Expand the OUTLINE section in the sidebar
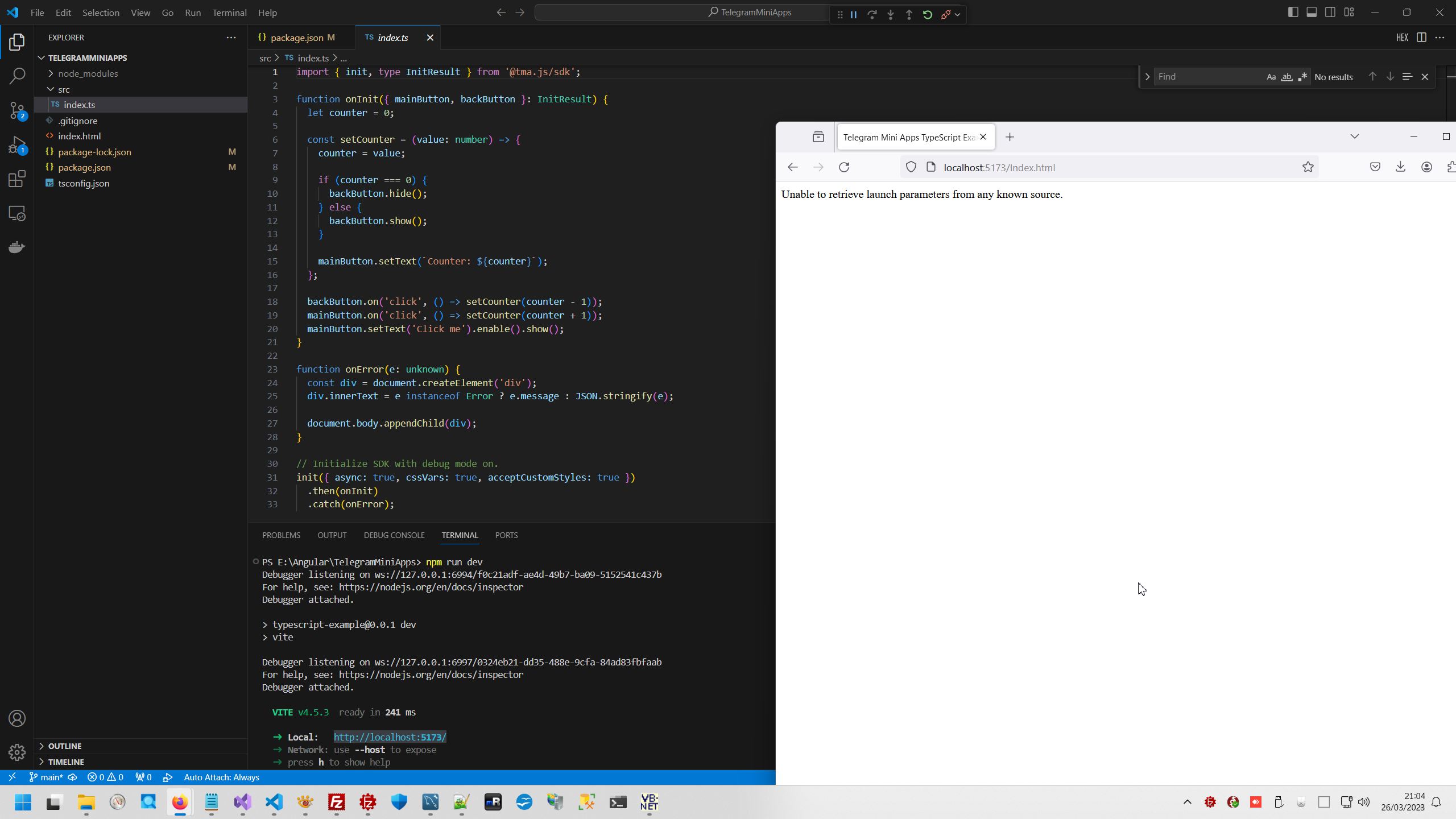 [x=65, y=746]
